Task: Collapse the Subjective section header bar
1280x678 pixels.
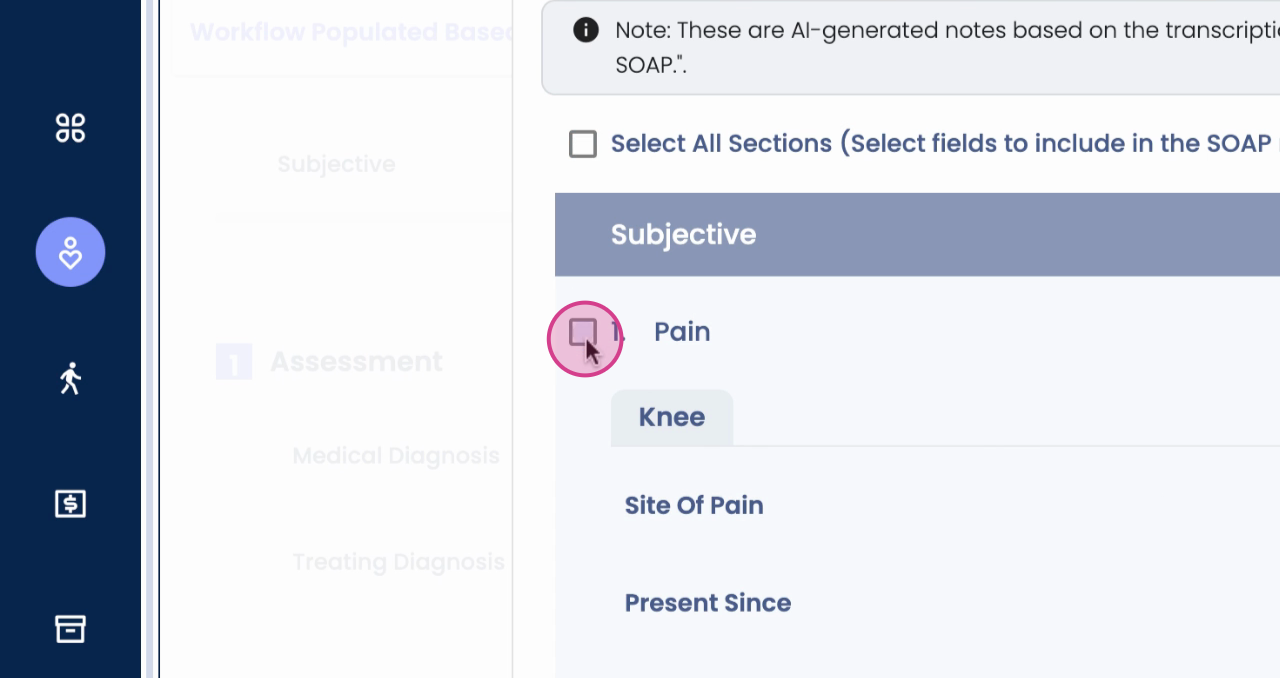Action: click(x=917, y=234)
